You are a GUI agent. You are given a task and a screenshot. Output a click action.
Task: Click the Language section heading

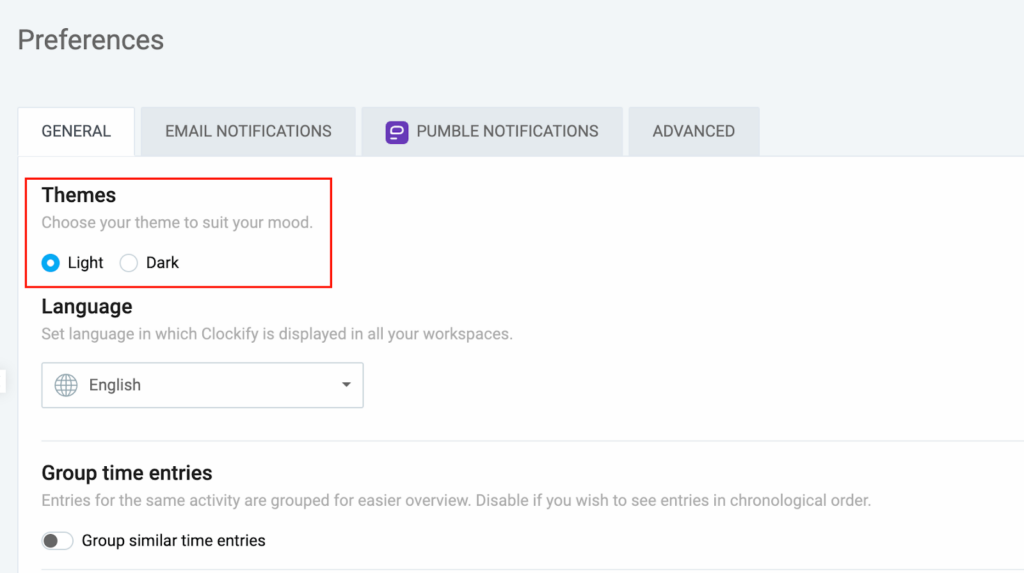pos(87,306)
